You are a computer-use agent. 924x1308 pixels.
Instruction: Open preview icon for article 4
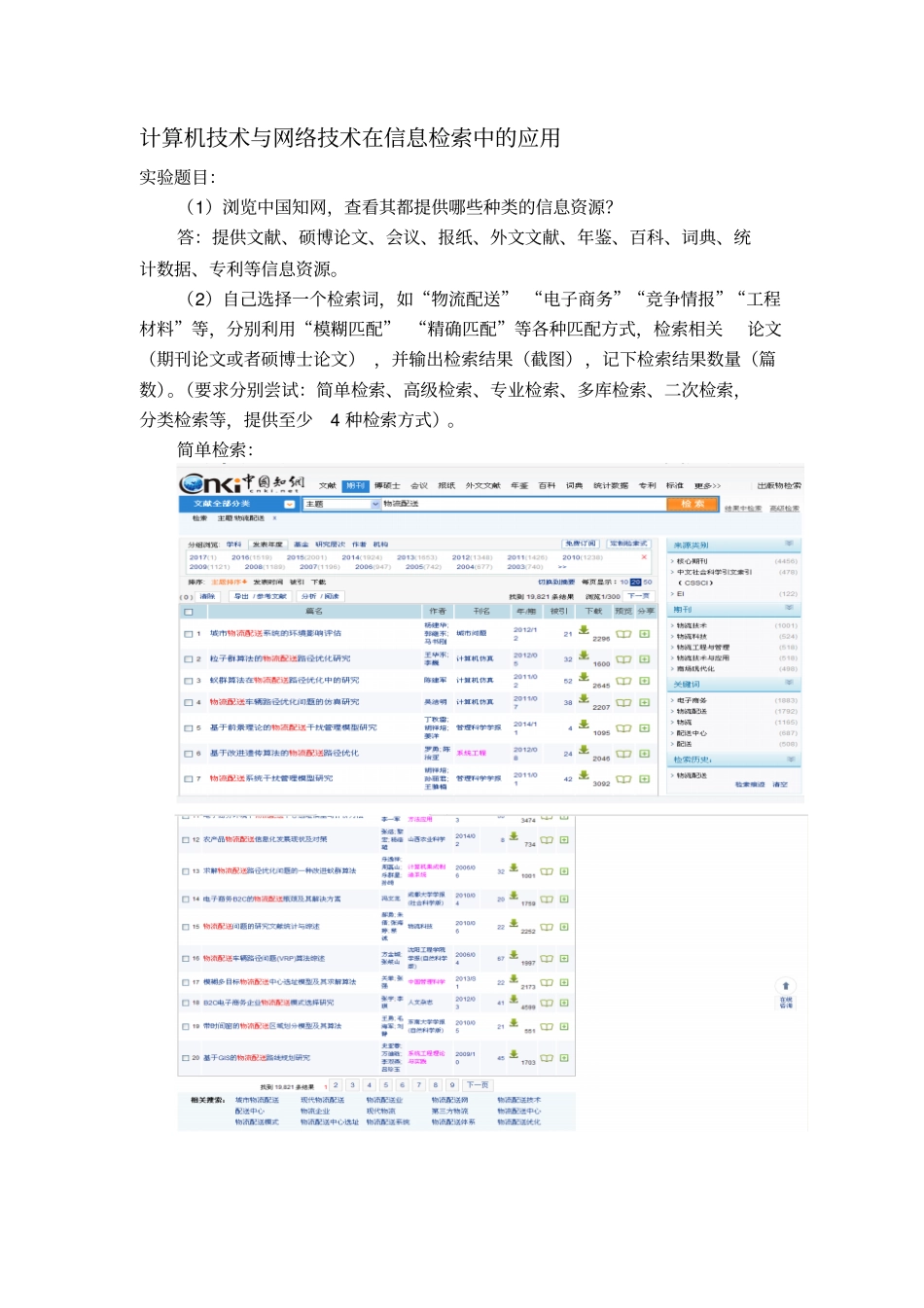(x=623, y=702)
